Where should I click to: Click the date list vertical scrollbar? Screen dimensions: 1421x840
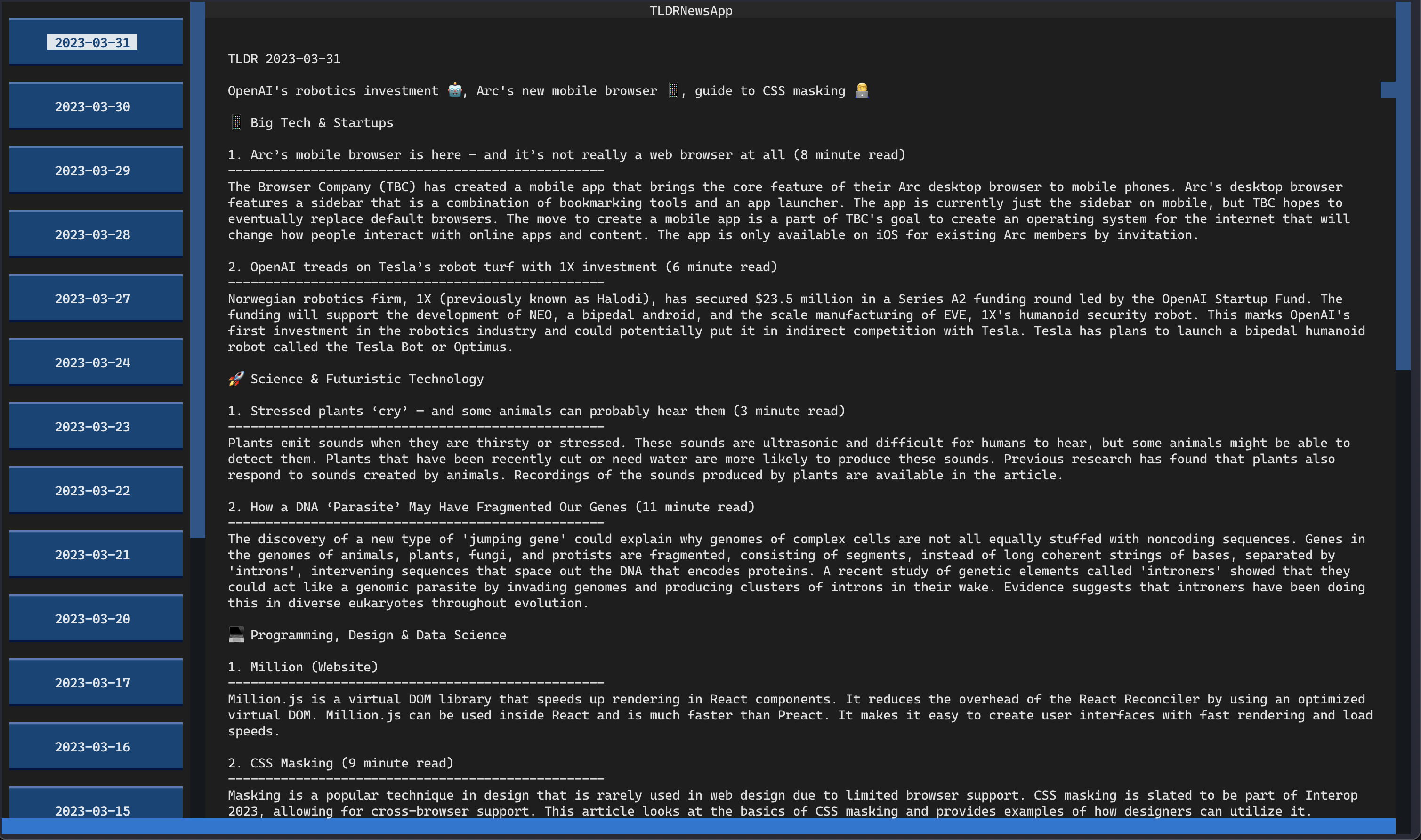tap(197, 269)
